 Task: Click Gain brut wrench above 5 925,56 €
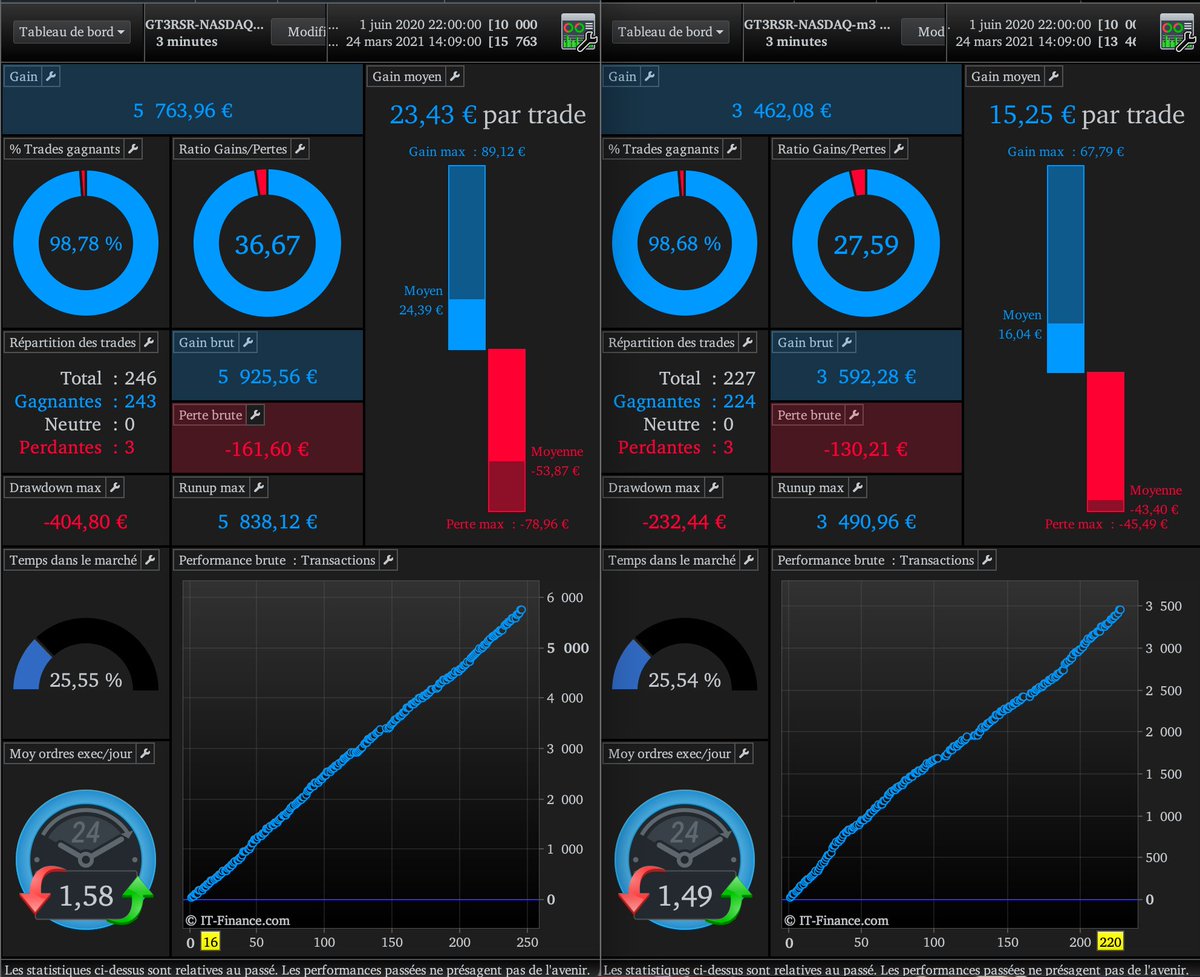[248, 342]
